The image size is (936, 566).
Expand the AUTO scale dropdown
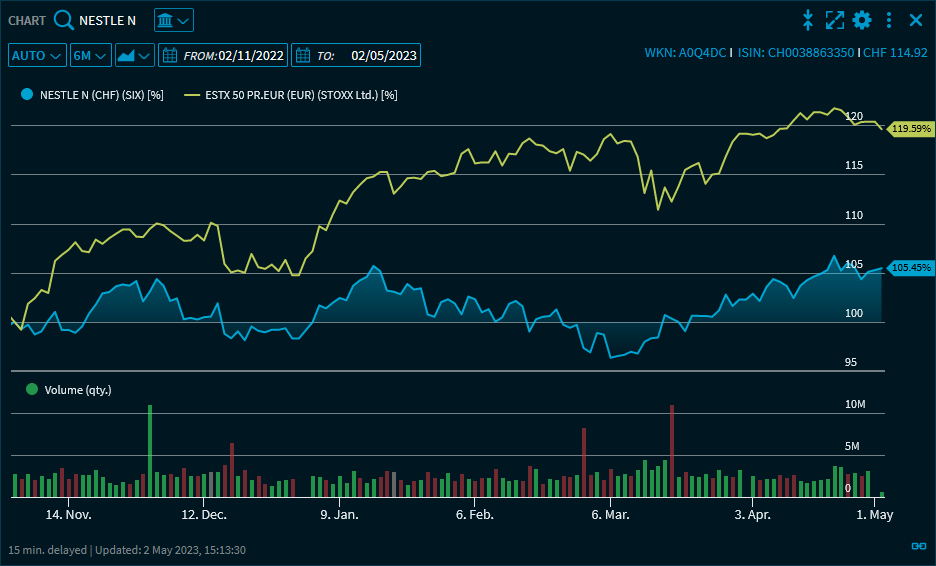(x=37, y=55)
